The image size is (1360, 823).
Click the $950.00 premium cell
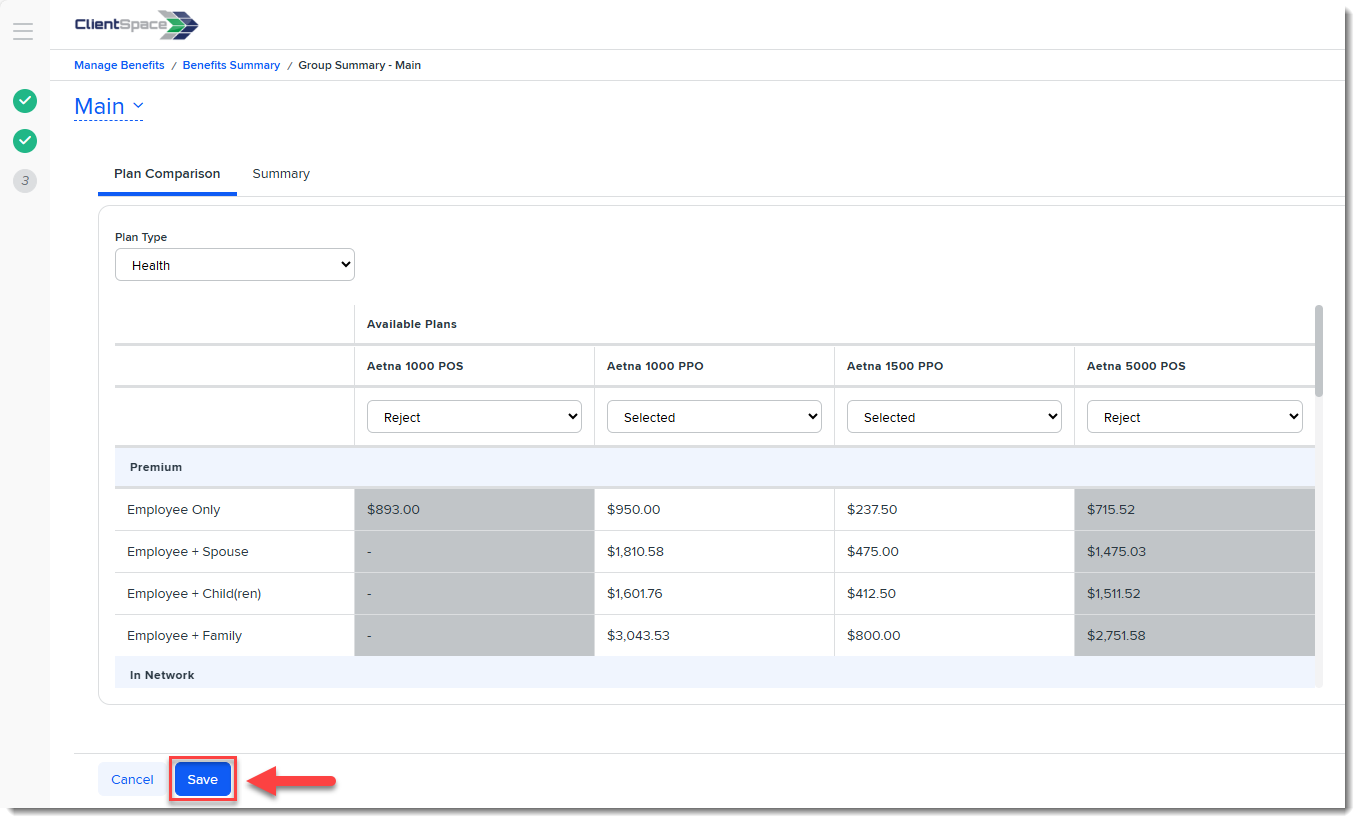[714, 510]
